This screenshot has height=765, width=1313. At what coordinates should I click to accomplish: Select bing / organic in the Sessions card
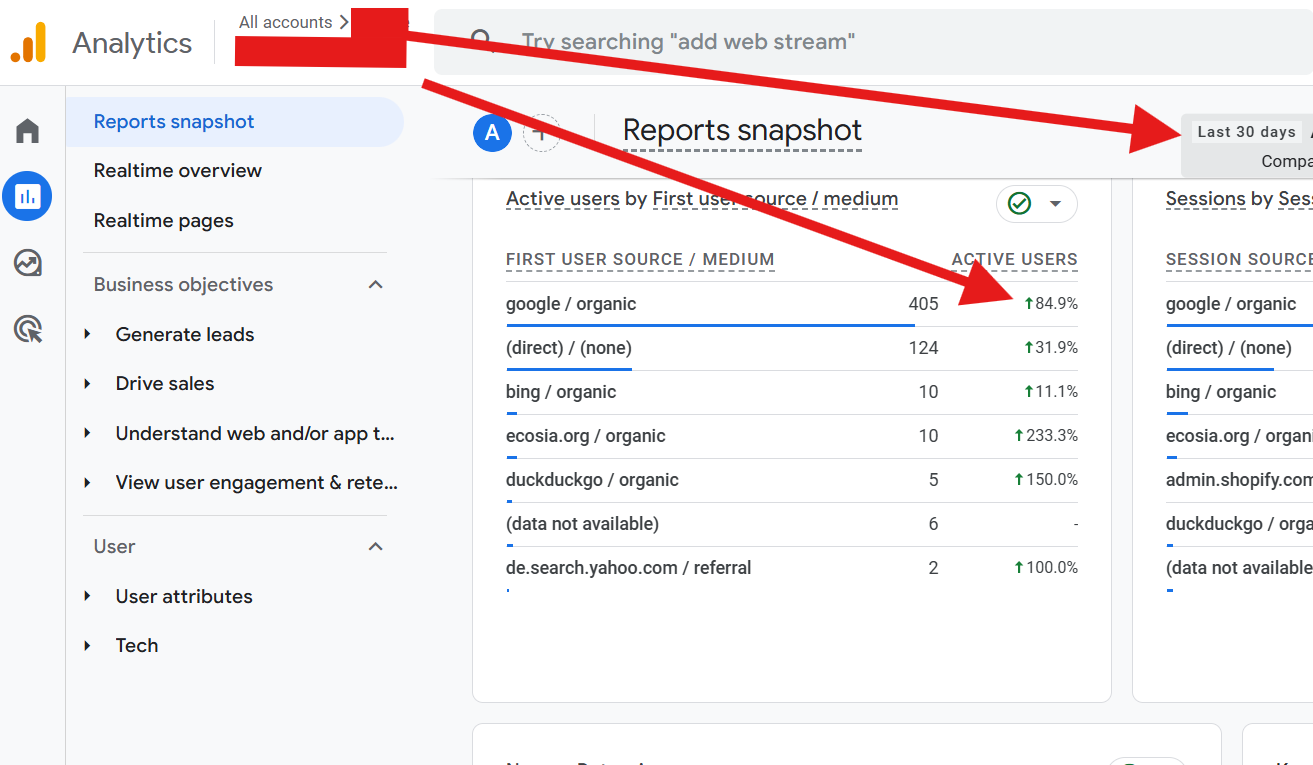click(x=1221, y=392)
